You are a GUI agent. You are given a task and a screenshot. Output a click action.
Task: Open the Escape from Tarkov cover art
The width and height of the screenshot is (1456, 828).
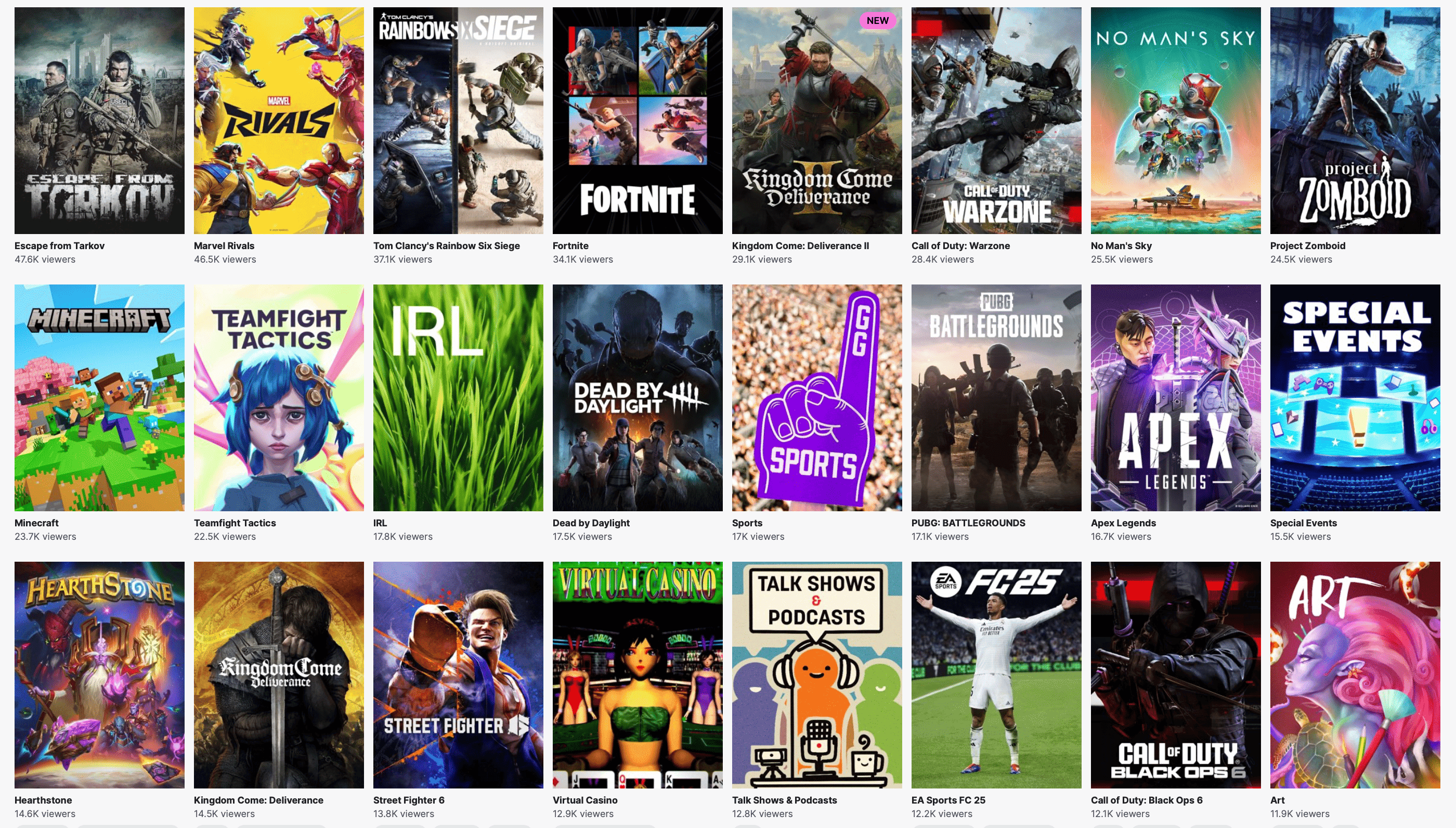click(99, 121)
